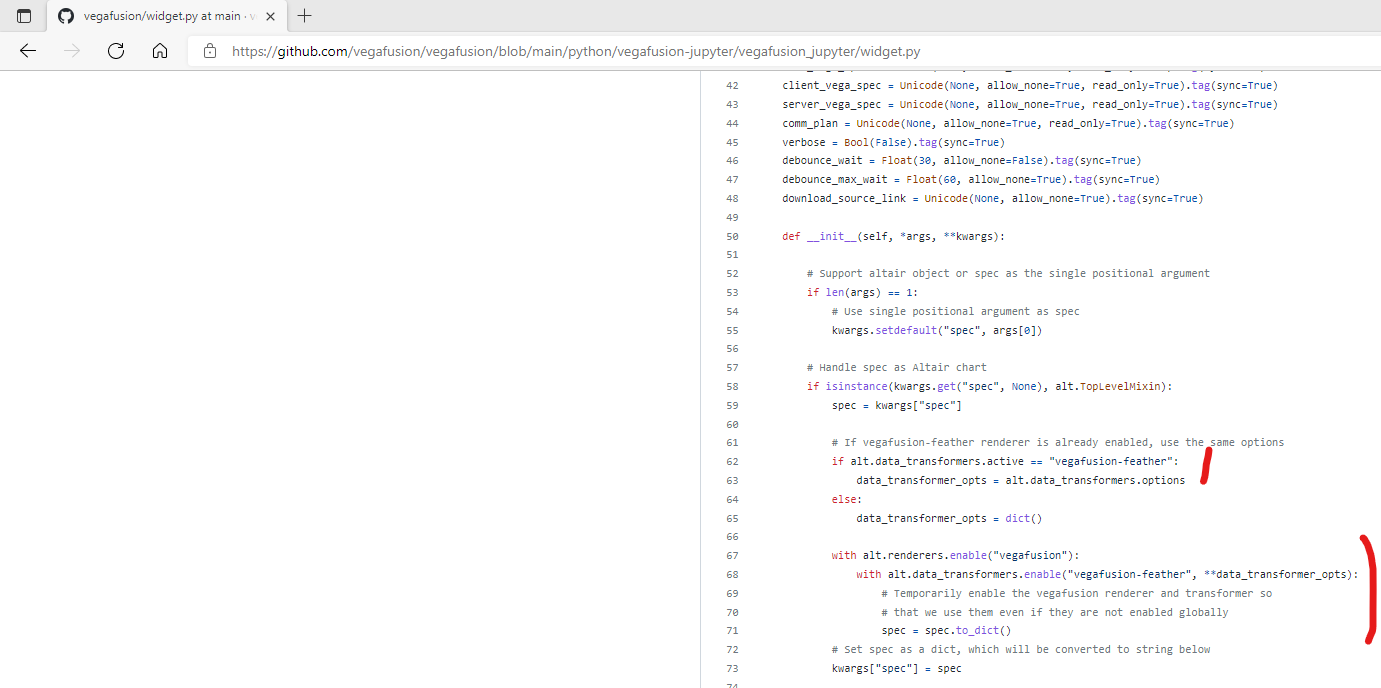The width and height of the screenshot is (1381, 688).
Task: Click the isinstance(kwargs.get("spec" line
Action: coord(989,386)
